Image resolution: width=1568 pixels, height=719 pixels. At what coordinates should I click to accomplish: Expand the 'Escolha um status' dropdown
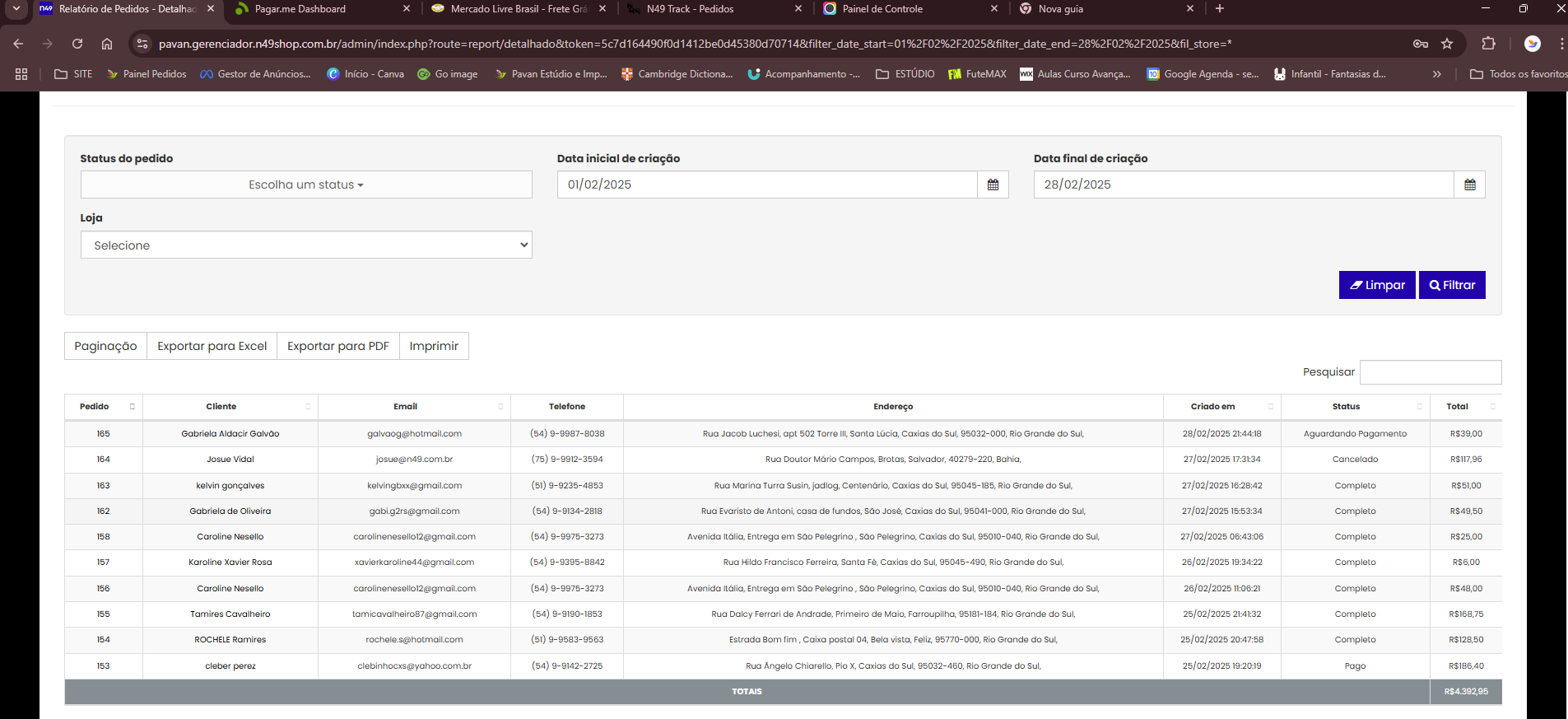click(306, 184)
